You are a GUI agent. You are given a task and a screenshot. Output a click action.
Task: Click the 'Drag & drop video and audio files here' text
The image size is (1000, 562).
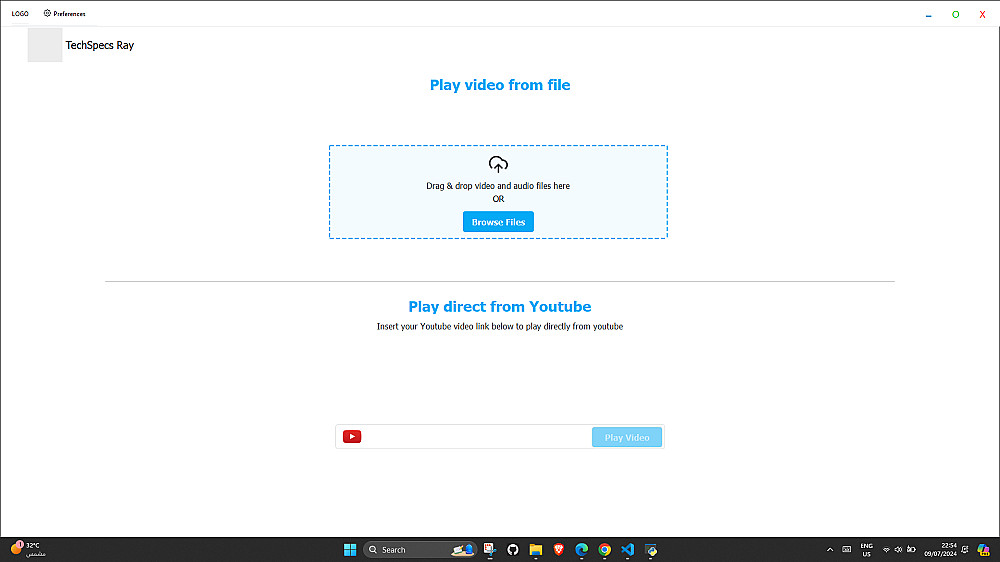click(498, 186)
